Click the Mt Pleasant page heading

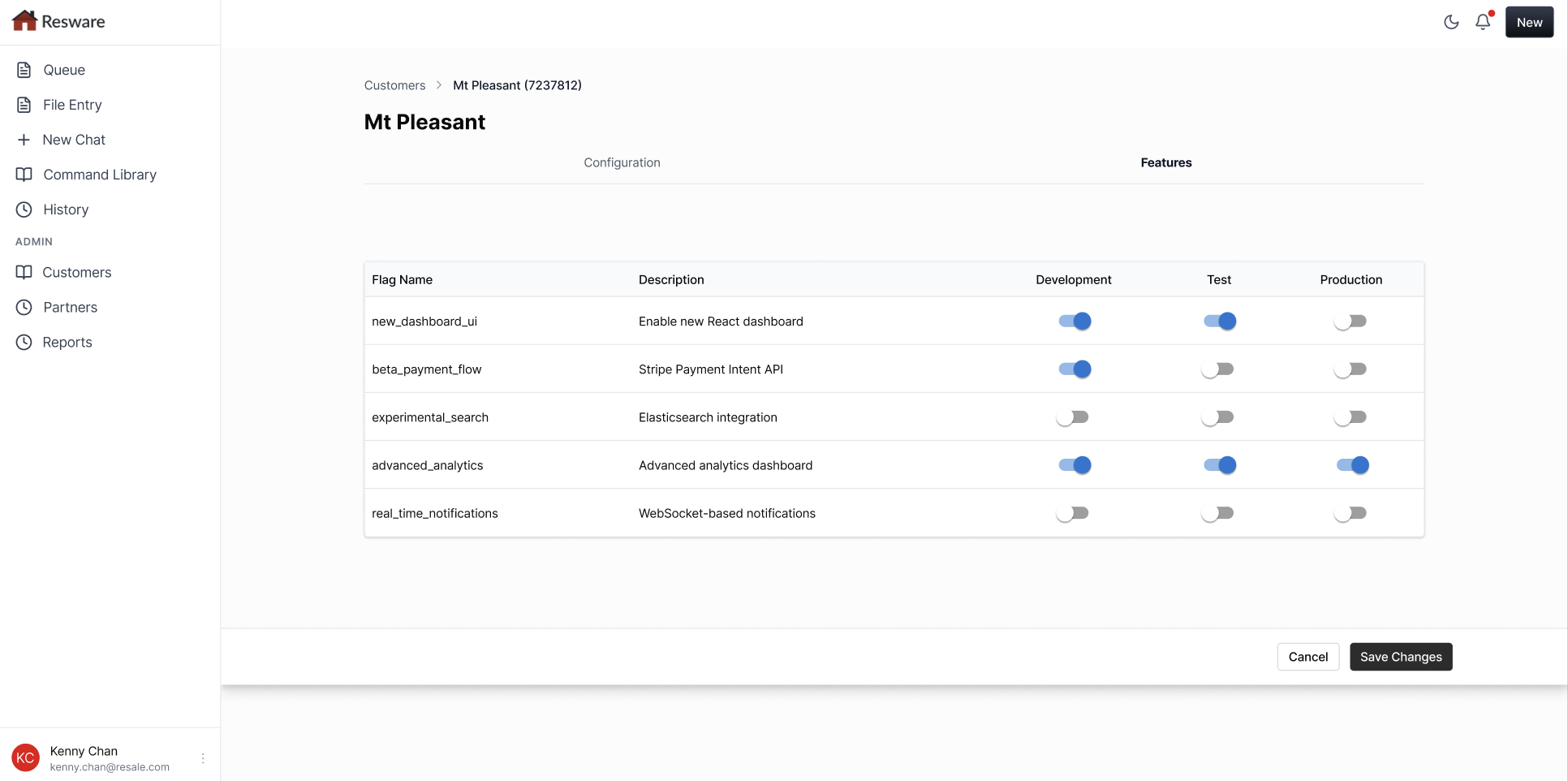(424, 122)
